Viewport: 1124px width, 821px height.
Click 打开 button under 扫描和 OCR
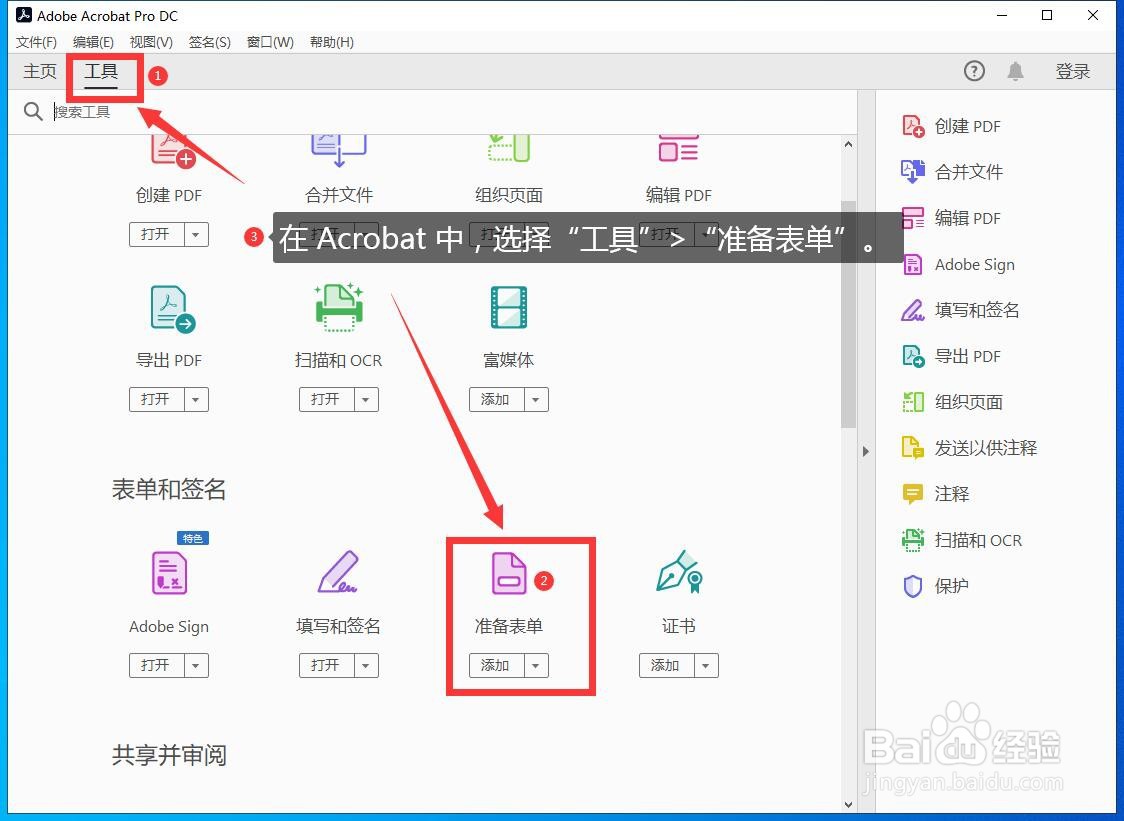(326, 399)
